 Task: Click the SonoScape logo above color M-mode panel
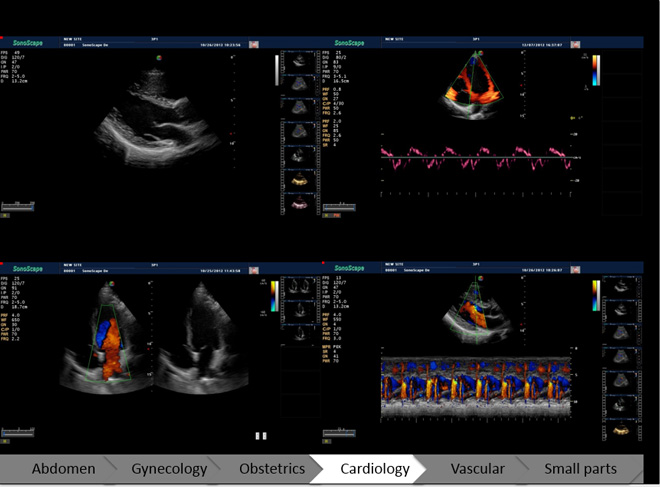349,268
